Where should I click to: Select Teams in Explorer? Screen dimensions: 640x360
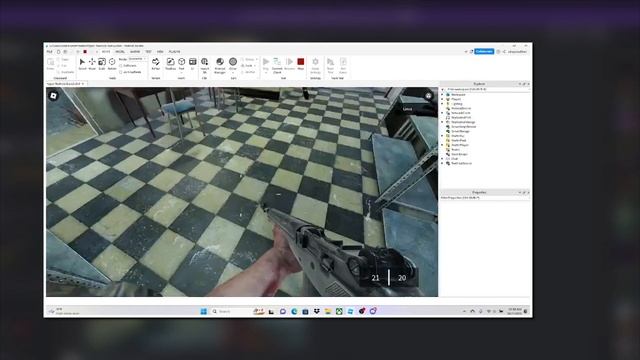(x=455, y=150)
